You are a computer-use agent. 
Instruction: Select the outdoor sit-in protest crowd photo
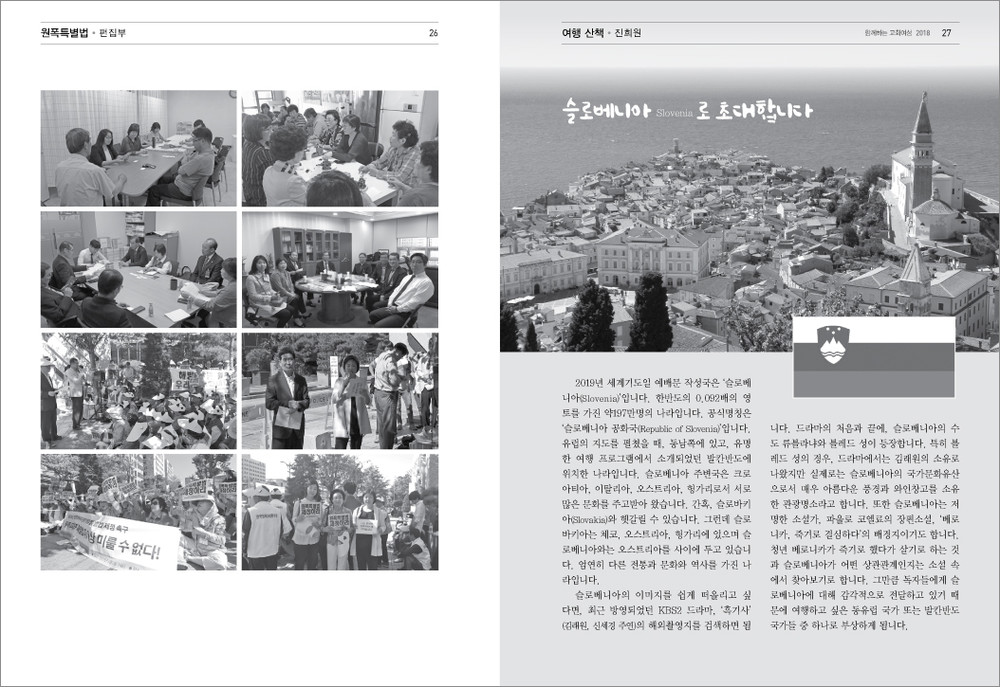click(138, 390)
